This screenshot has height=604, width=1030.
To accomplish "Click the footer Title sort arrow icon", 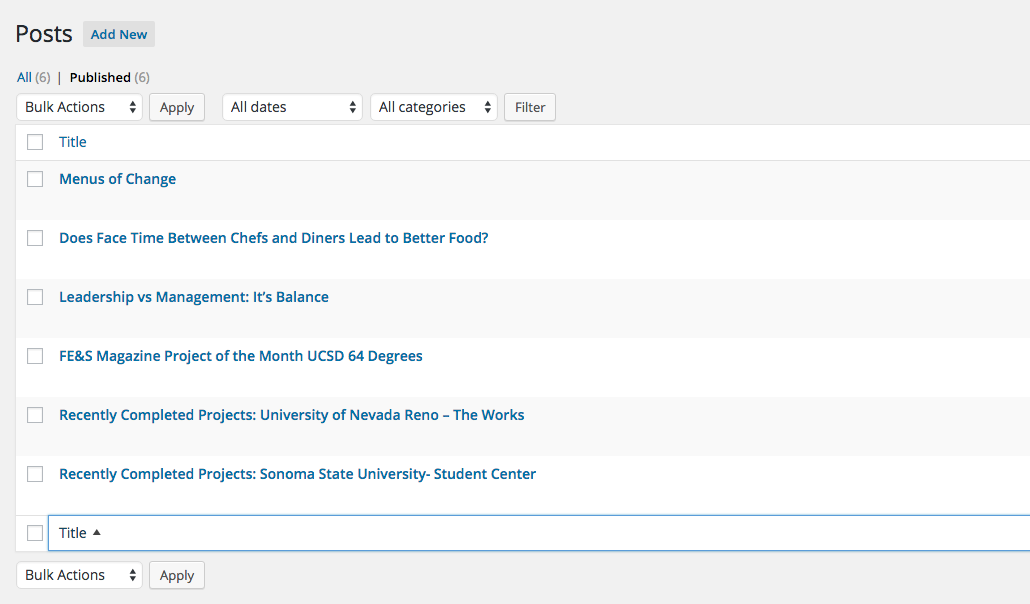I will click(97, 533).
